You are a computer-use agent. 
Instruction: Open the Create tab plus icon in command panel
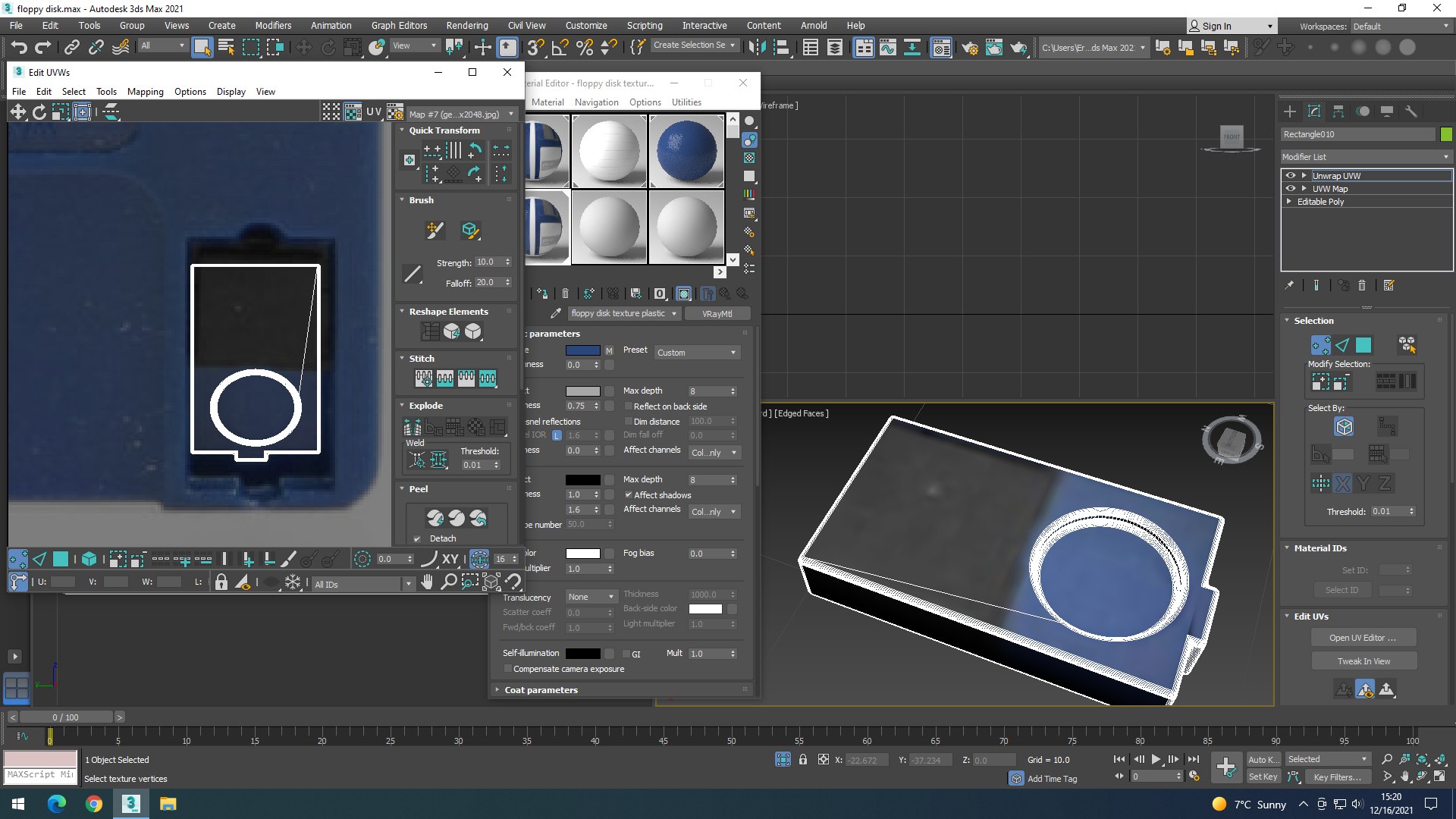pos(1290,111)
